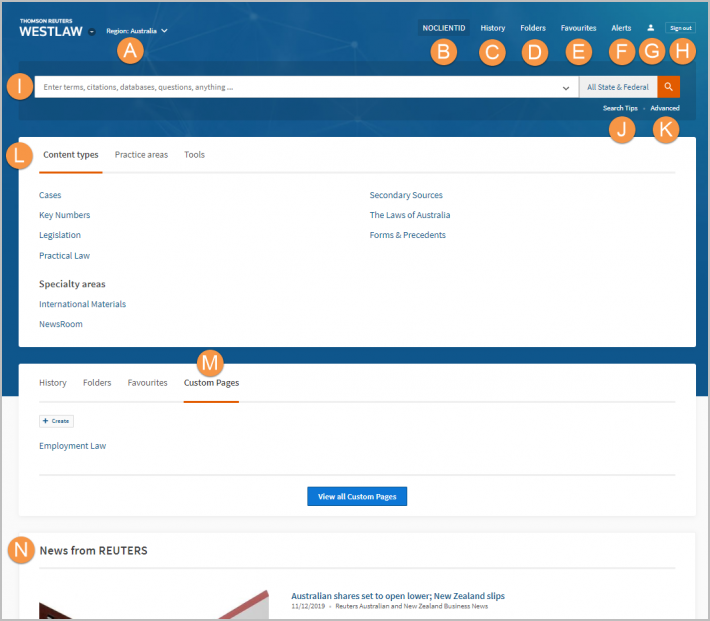Open the Employment Law custom page
710x621 pixels.
(x=72, y=446)
